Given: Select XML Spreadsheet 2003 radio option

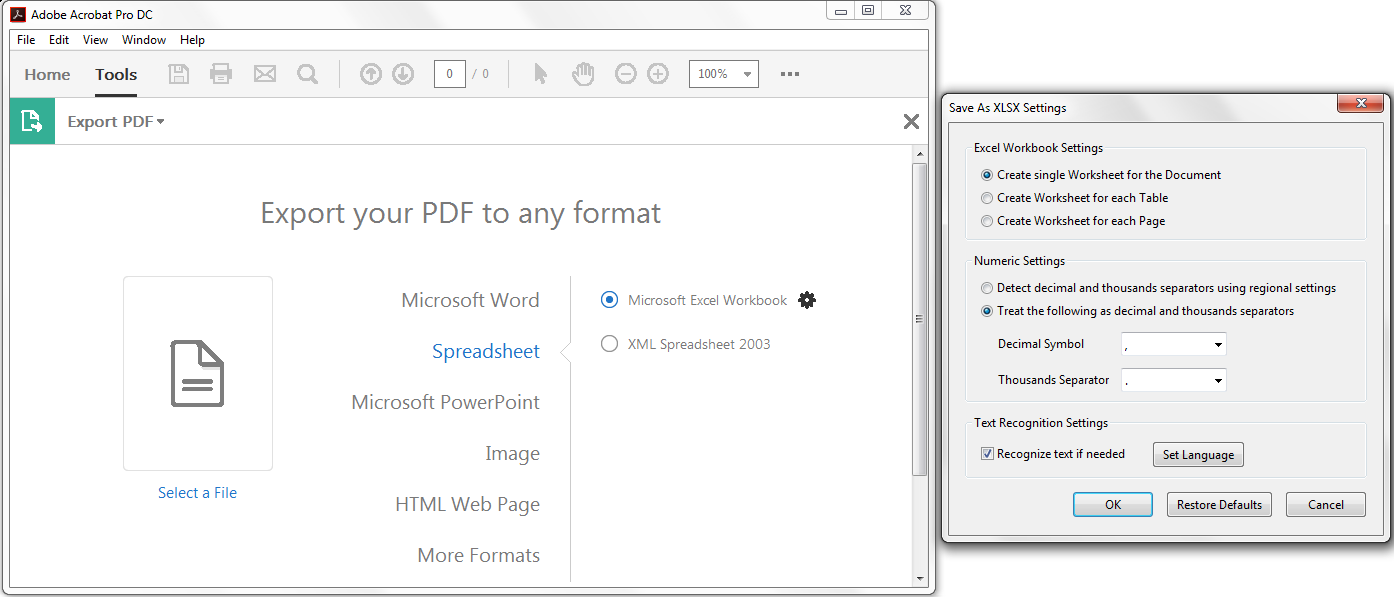Looking at the screenshot, I should pyautogui.click(x=609, y=344).
